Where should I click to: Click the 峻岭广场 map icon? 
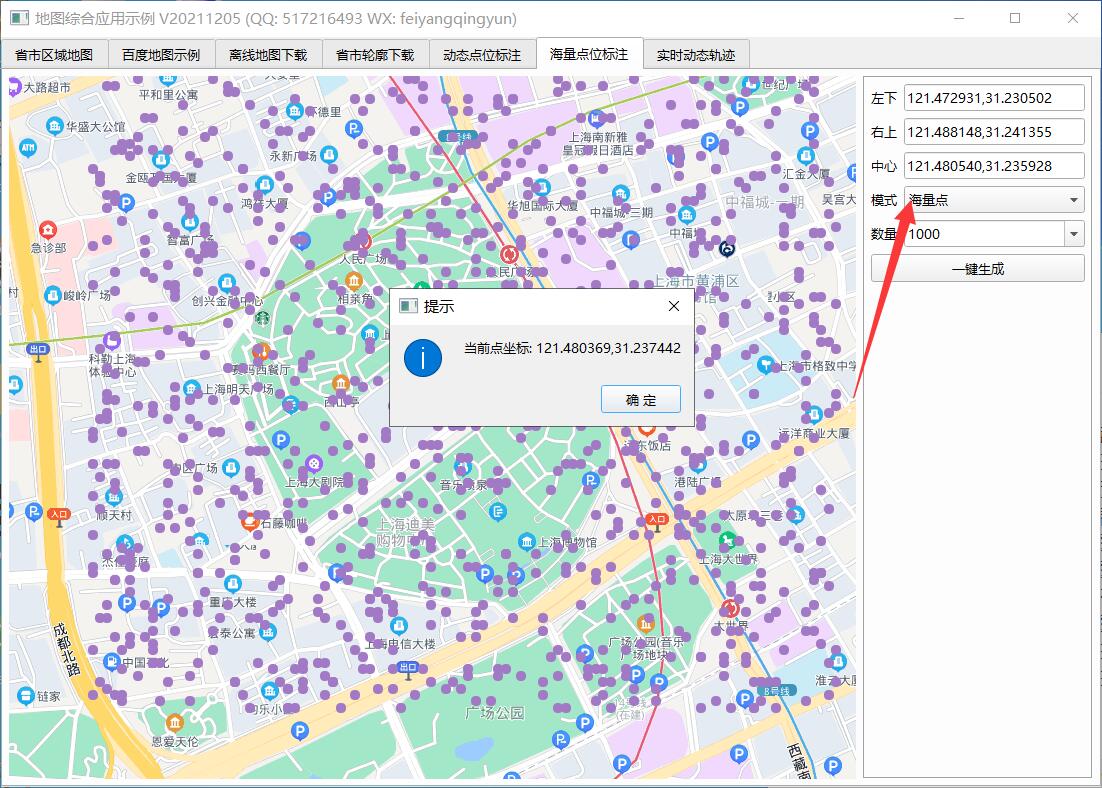(53, 295)
